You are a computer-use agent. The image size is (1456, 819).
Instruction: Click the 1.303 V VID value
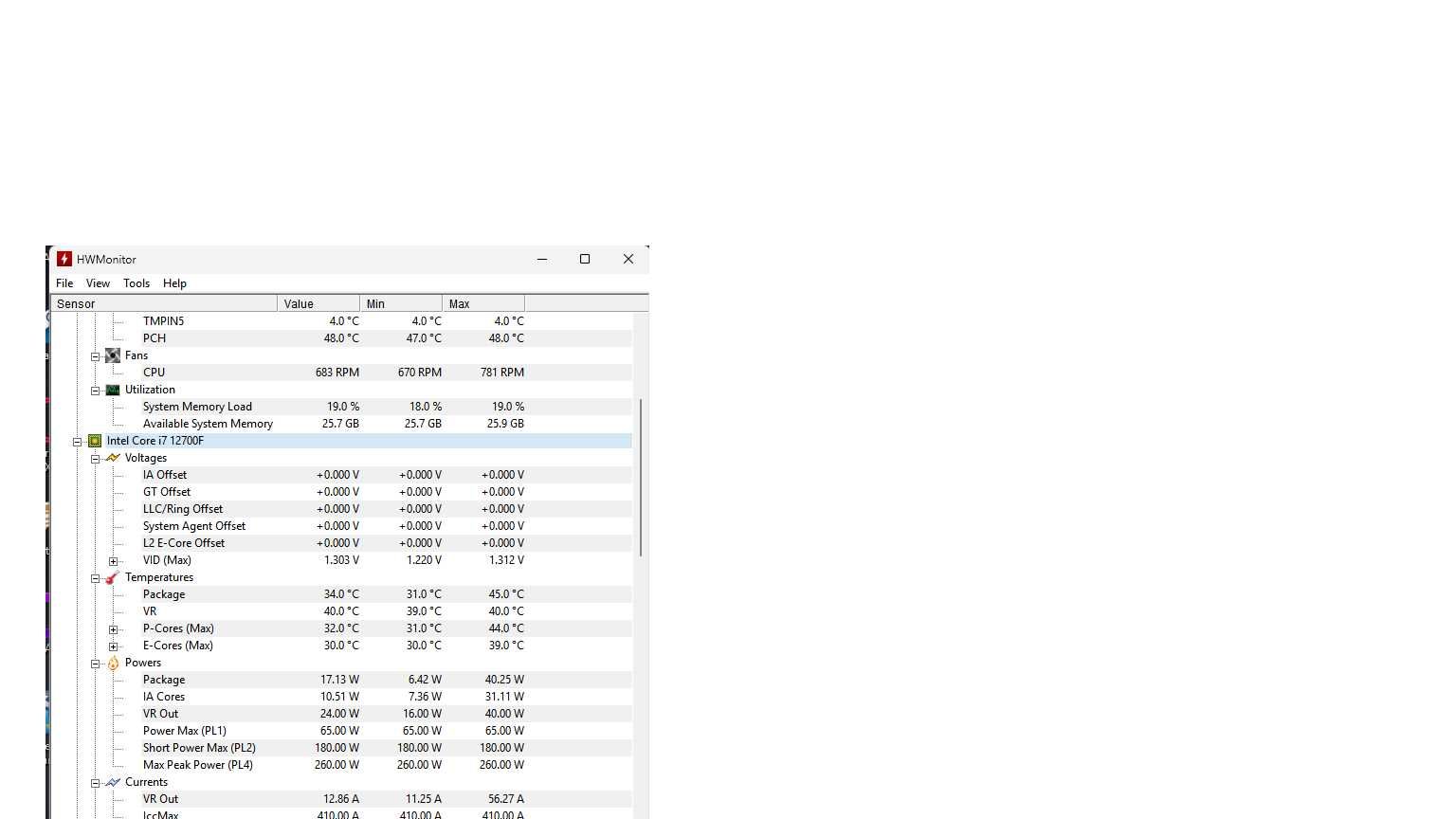(341, 560)
